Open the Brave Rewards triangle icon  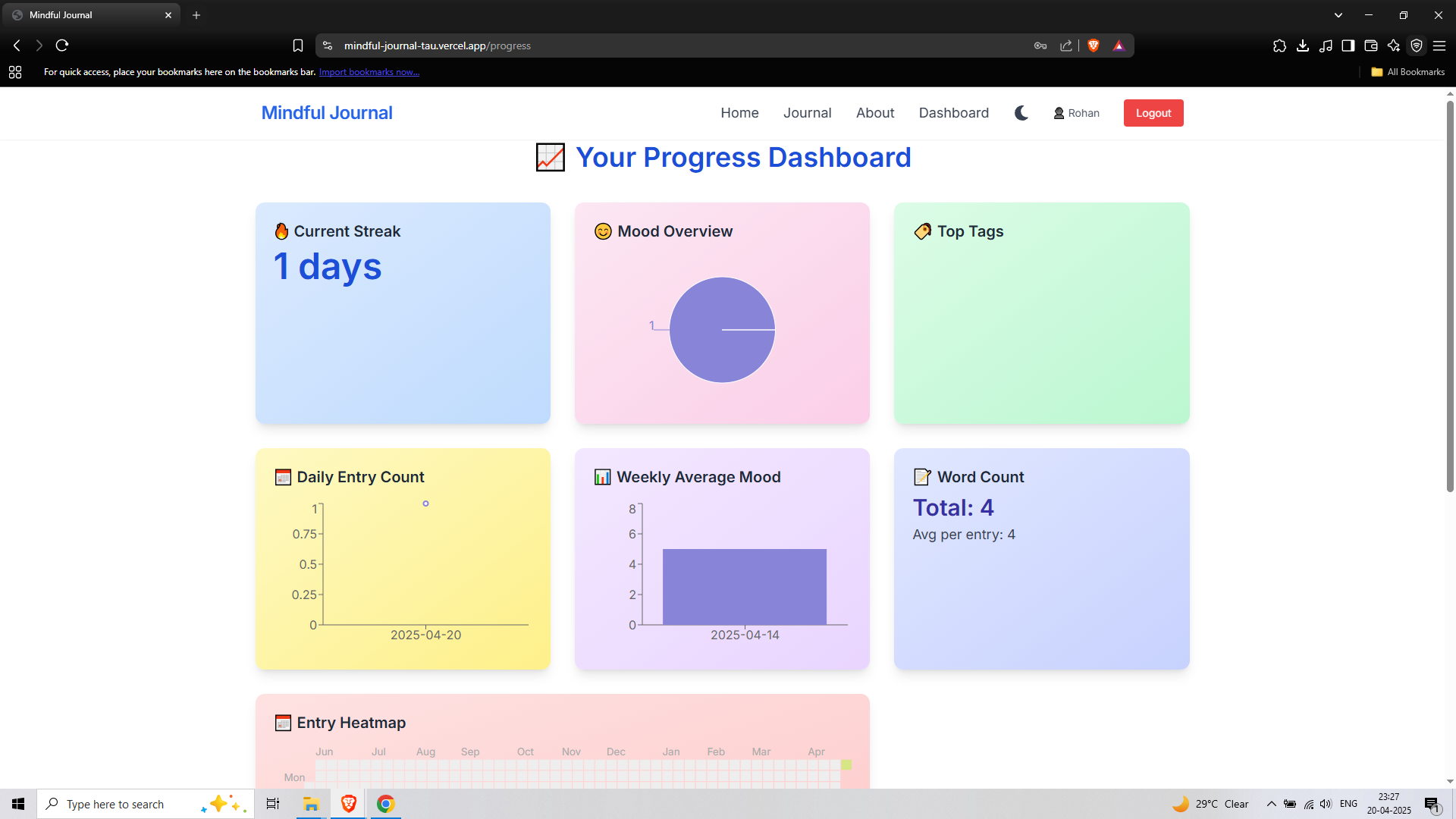[x=1119, y=45]
